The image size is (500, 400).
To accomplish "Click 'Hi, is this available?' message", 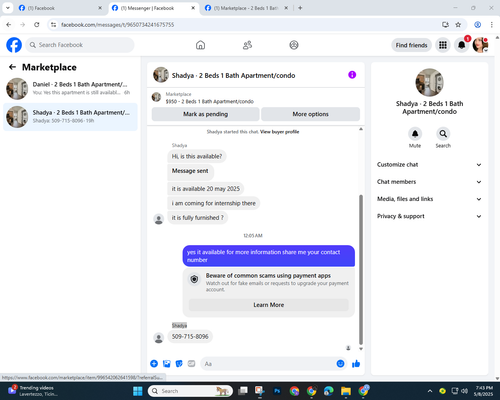I will tap(197, 156).
